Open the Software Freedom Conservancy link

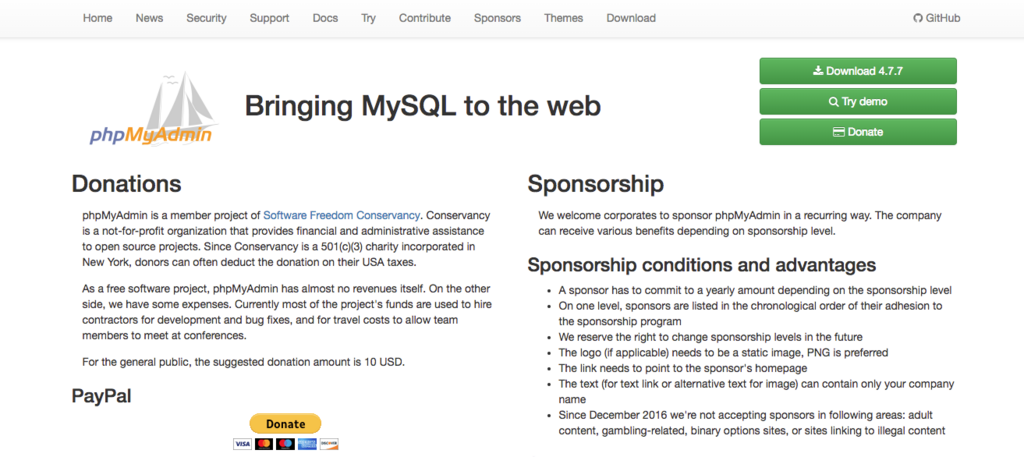point(342,215)
